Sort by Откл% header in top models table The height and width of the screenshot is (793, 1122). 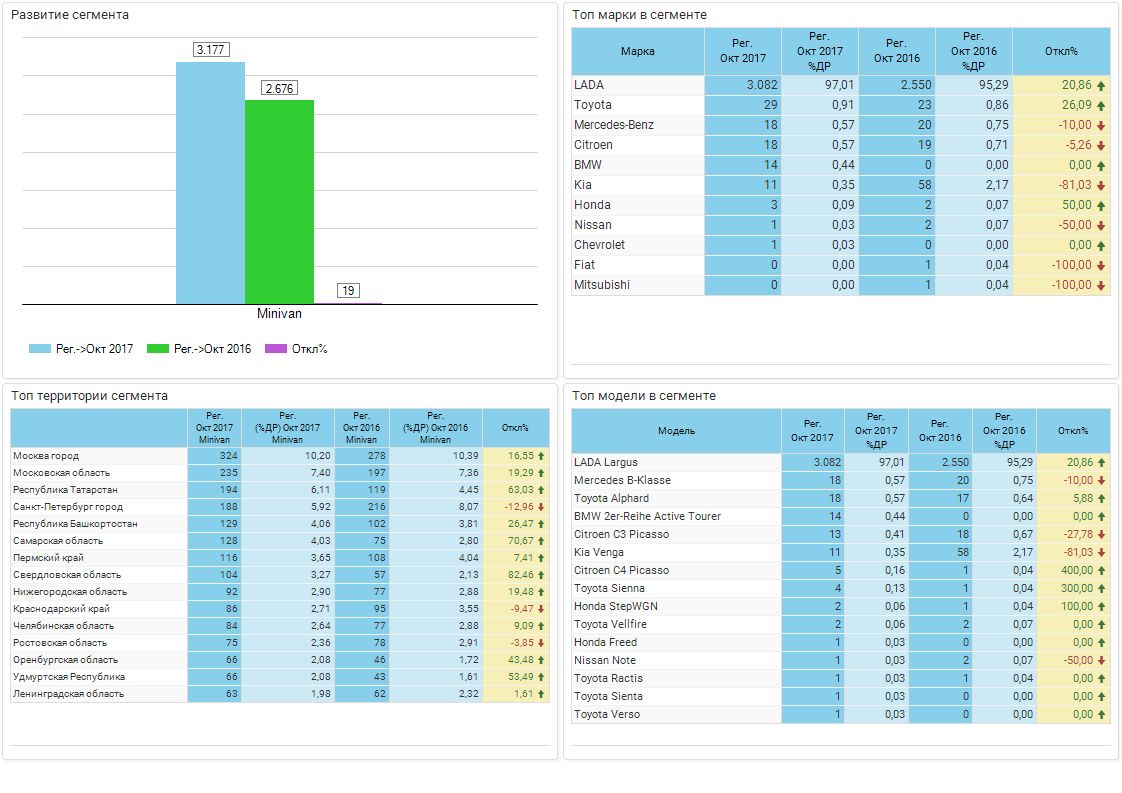click(1073, 431)
